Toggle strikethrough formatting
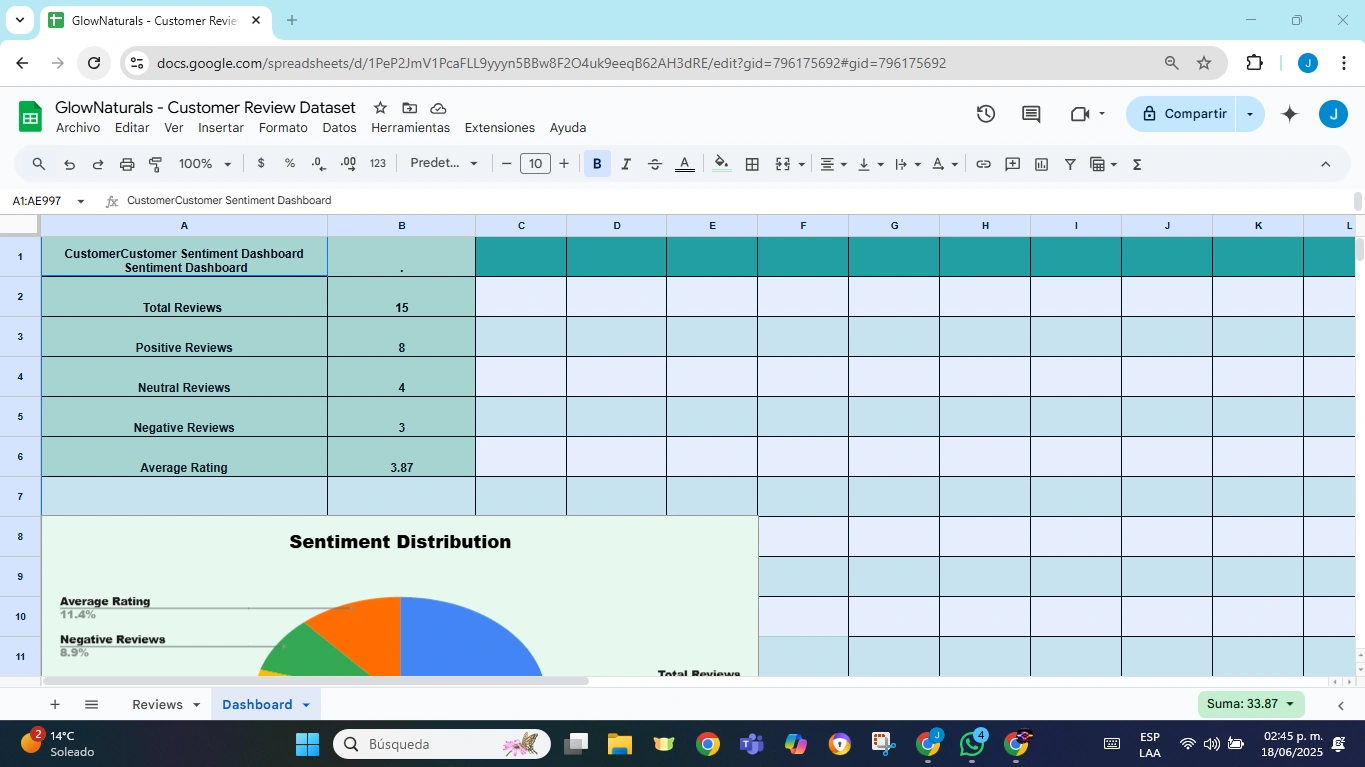Image resolution: width=1365 pixels, height=767 pixels. [655, 164]
